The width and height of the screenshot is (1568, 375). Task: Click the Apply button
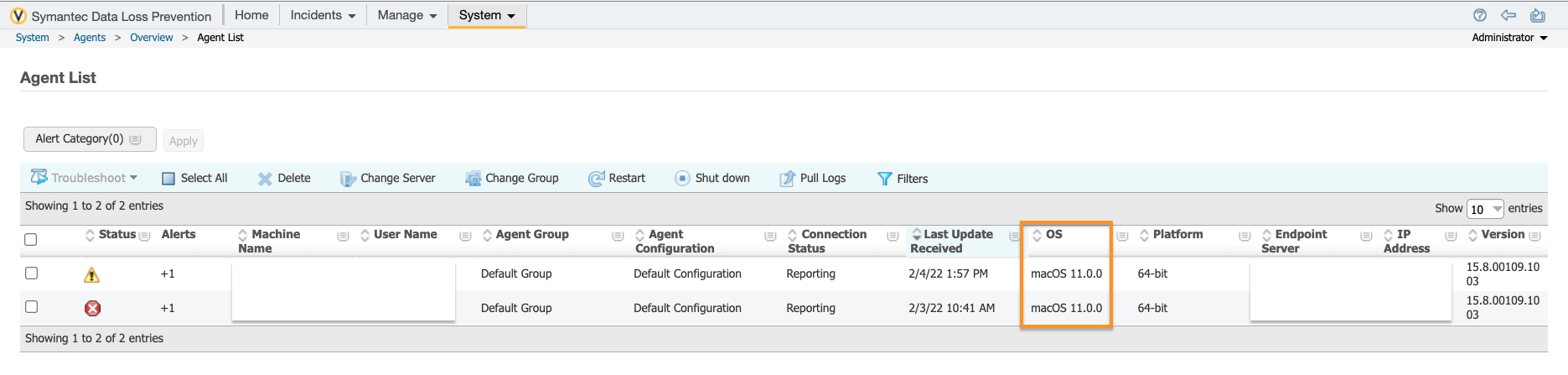(184, 141)
